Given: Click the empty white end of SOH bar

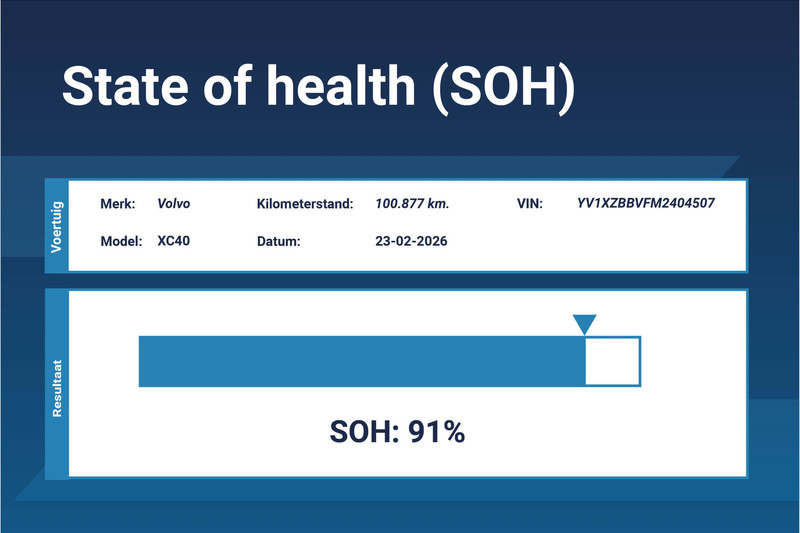Looking at the screenshot, I should coord(612,361).
